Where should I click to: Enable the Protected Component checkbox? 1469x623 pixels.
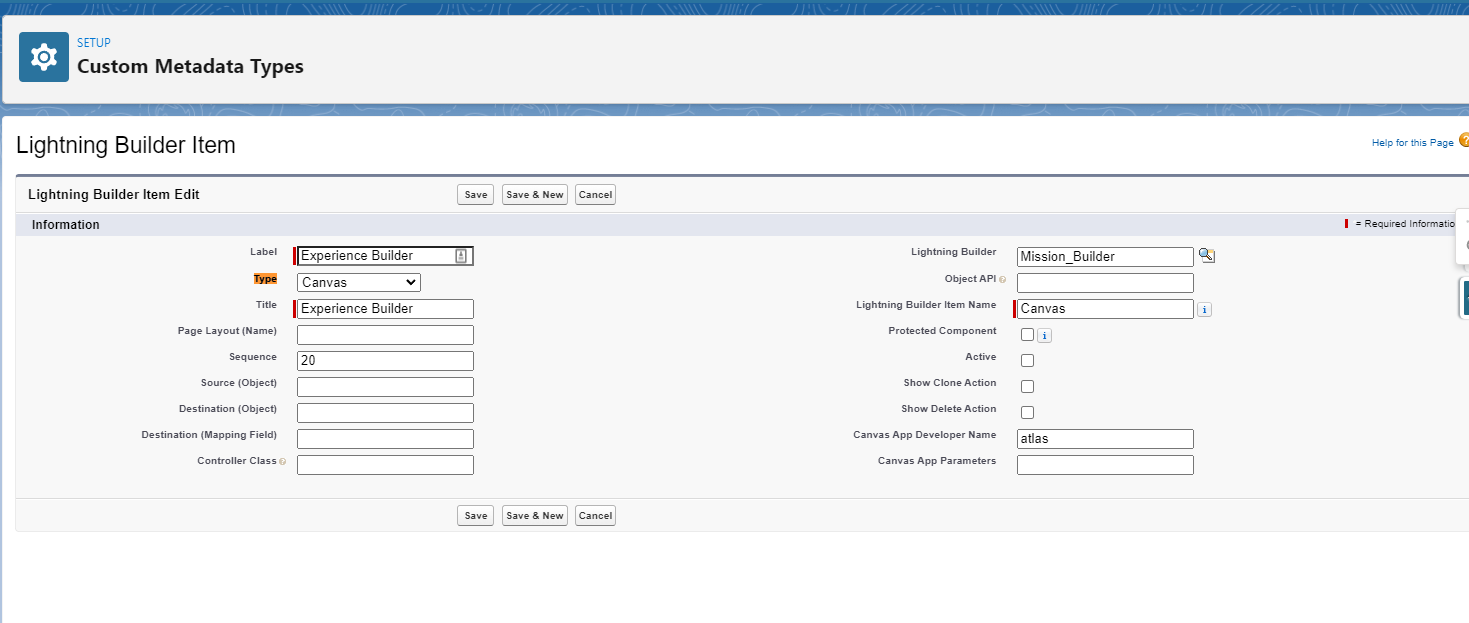tap(1027, 335)
